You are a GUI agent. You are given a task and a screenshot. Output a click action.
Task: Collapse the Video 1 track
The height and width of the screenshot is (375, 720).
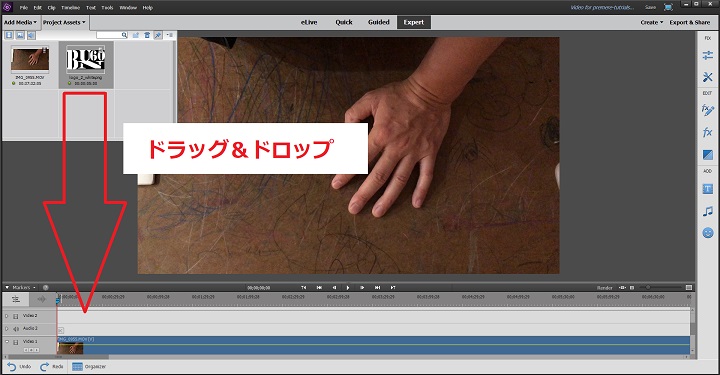tap(6, 342)
